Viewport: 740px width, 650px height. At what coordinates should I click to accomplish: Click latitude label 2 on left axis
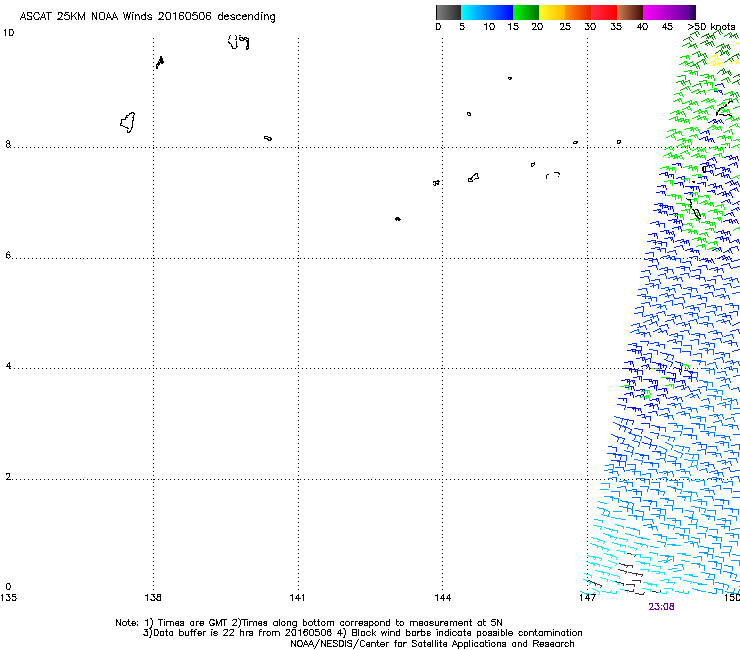pos(8,477)
